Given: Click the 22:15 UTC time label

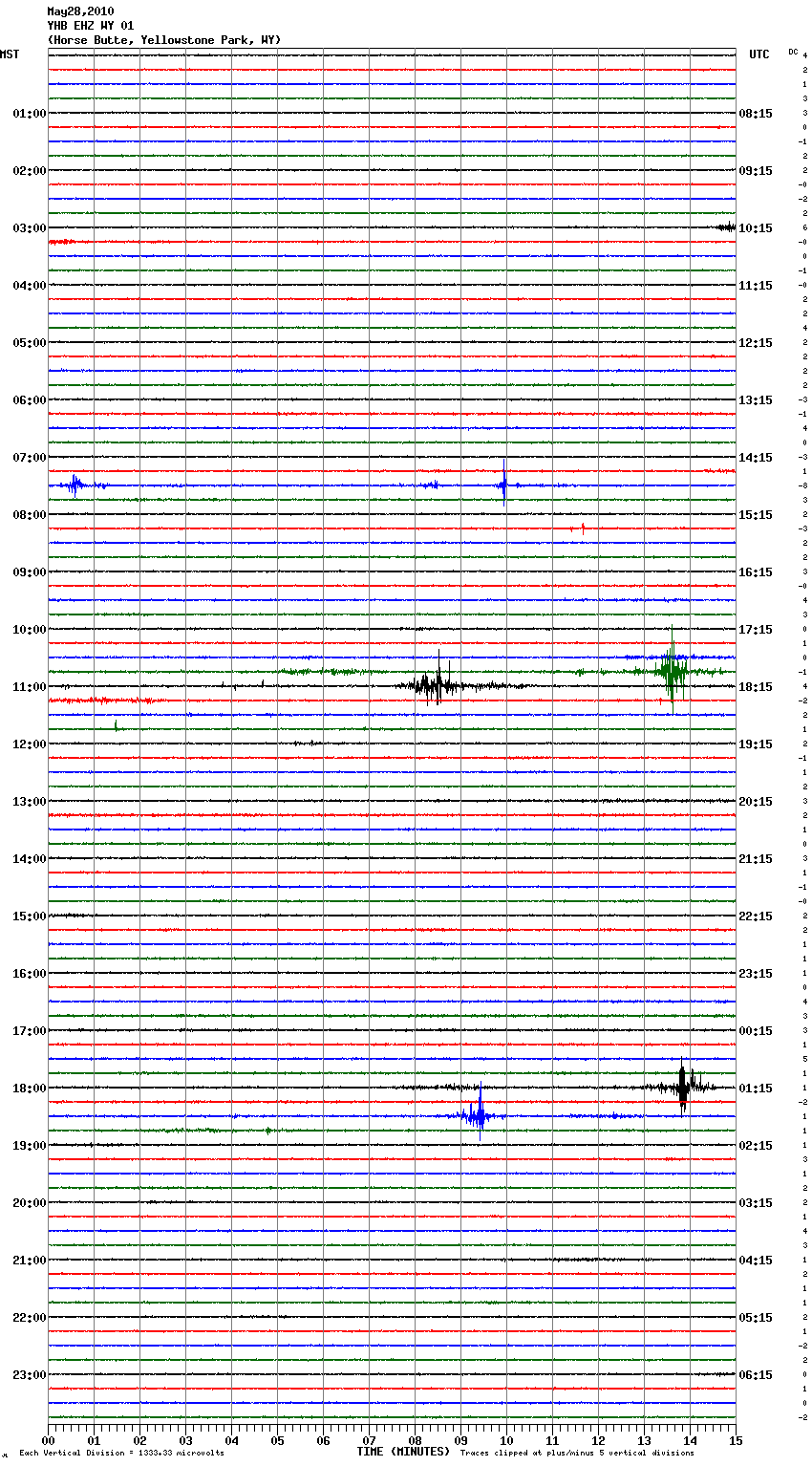Looking at the screenshot, I should click(x=756, y=916).
